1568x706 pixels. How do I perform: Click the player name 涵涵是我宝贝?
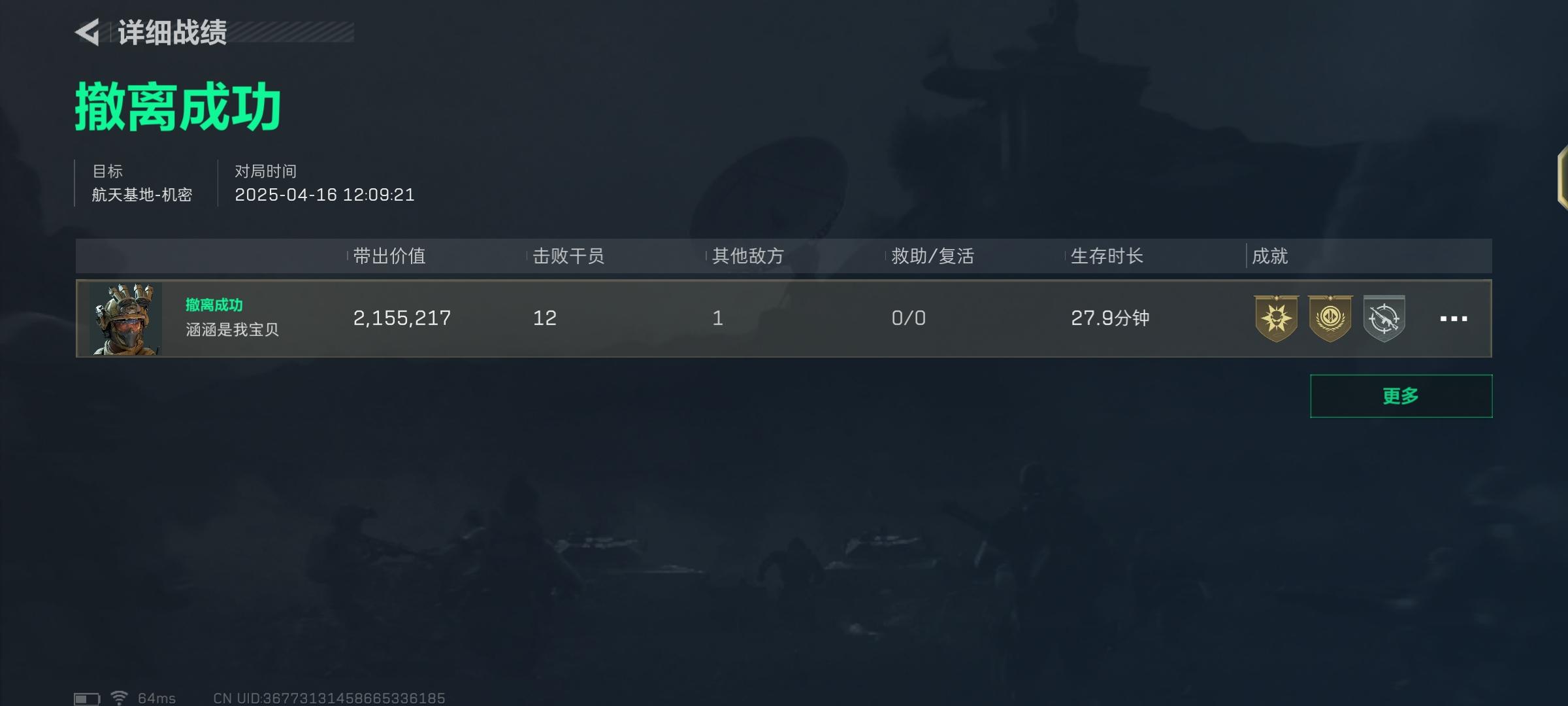233,329
